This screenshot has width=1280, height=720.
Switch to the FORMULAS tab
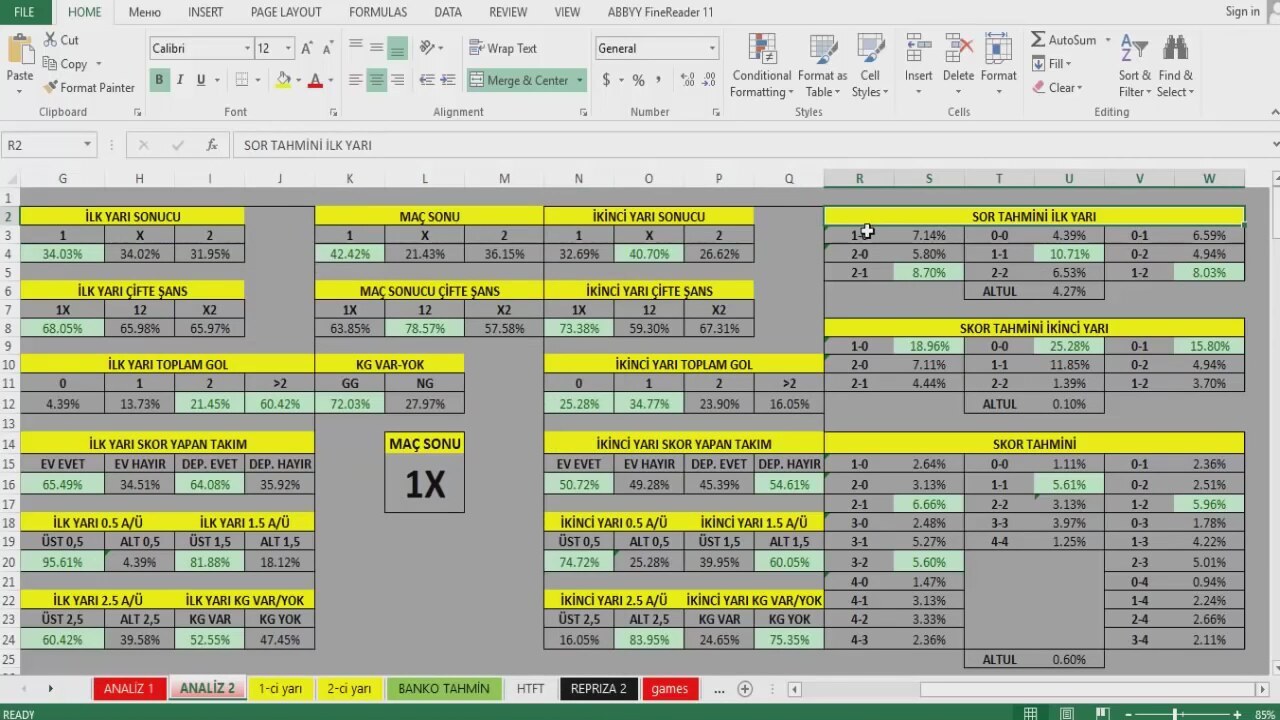point(378,12)
